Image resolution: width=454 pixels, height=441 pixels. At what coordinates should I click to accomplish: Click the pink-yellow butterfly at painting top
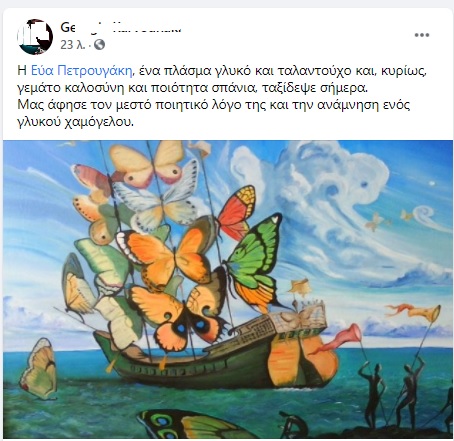146,165
